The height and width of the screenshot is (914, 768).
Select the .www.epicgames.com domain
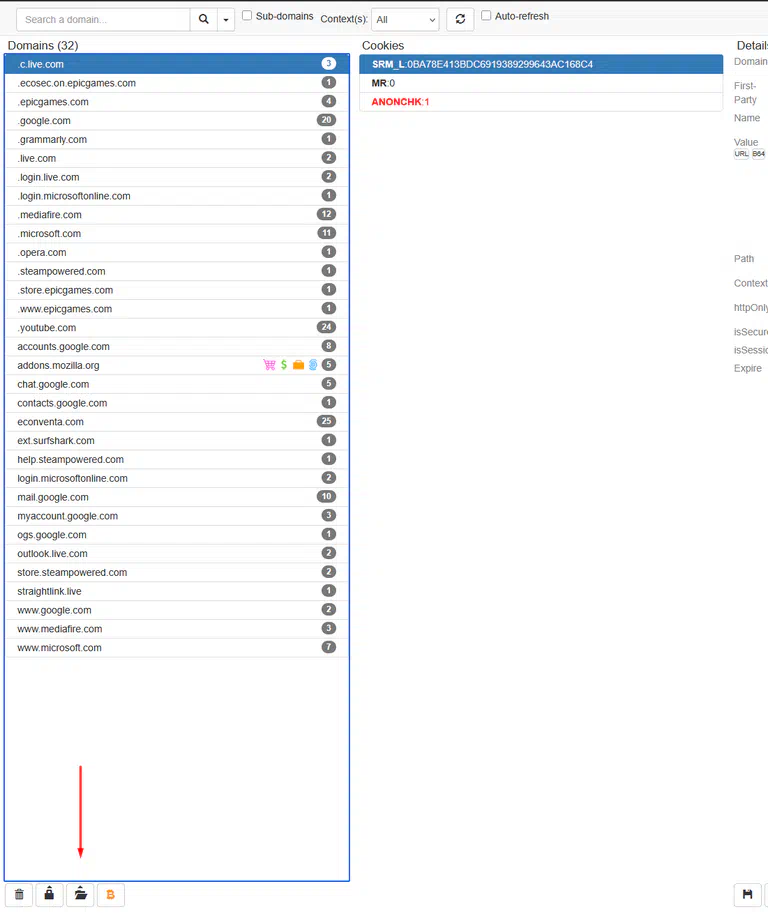[177, 309]
